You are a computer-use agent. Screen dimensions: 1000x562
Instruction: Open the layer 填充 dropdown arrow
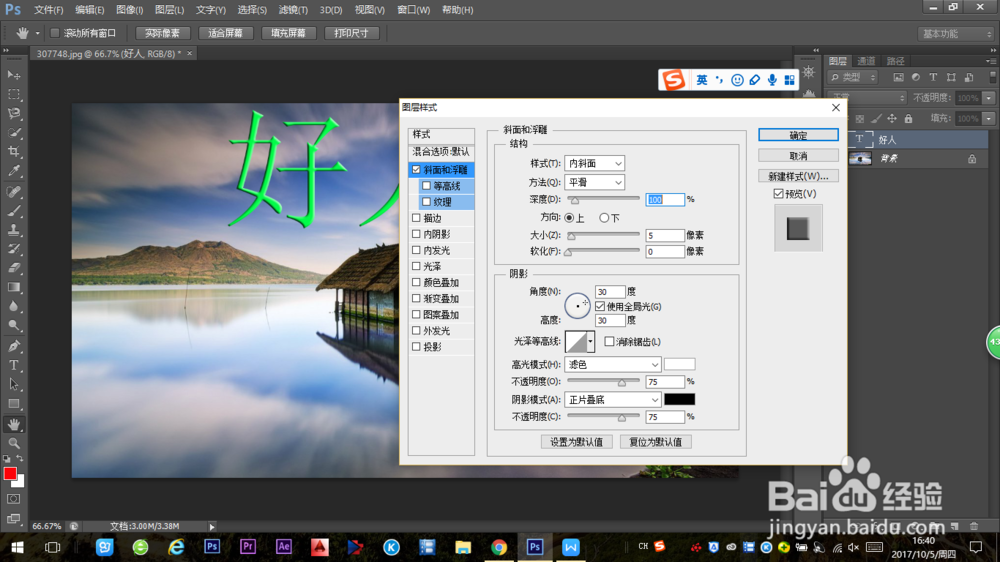point(989,119)
